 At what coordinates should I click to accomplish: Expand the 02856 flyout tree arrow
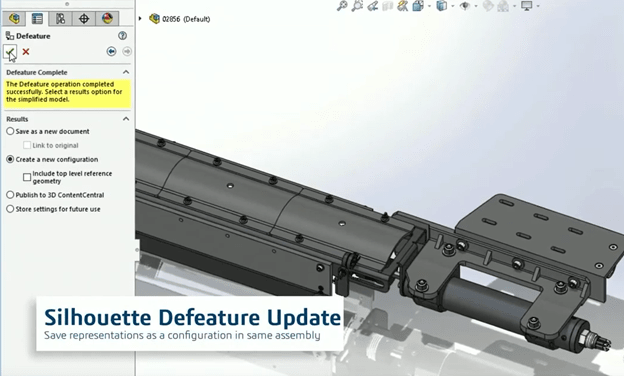140,19
